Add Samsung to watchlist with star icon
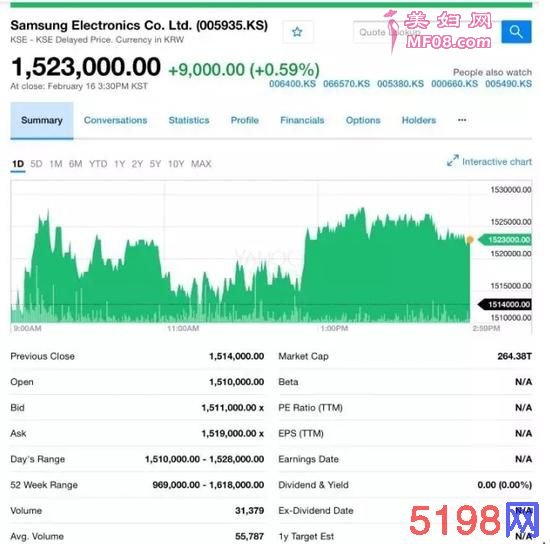 297,32
